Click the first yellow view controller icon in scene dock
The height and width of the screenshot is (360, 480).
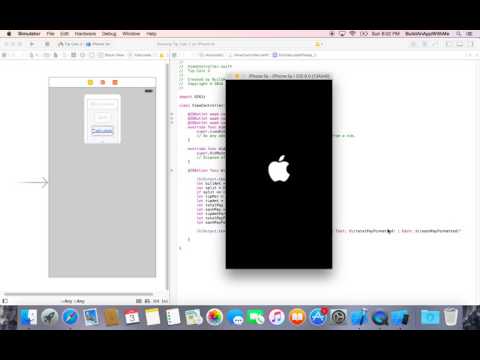tap(90, 82)
